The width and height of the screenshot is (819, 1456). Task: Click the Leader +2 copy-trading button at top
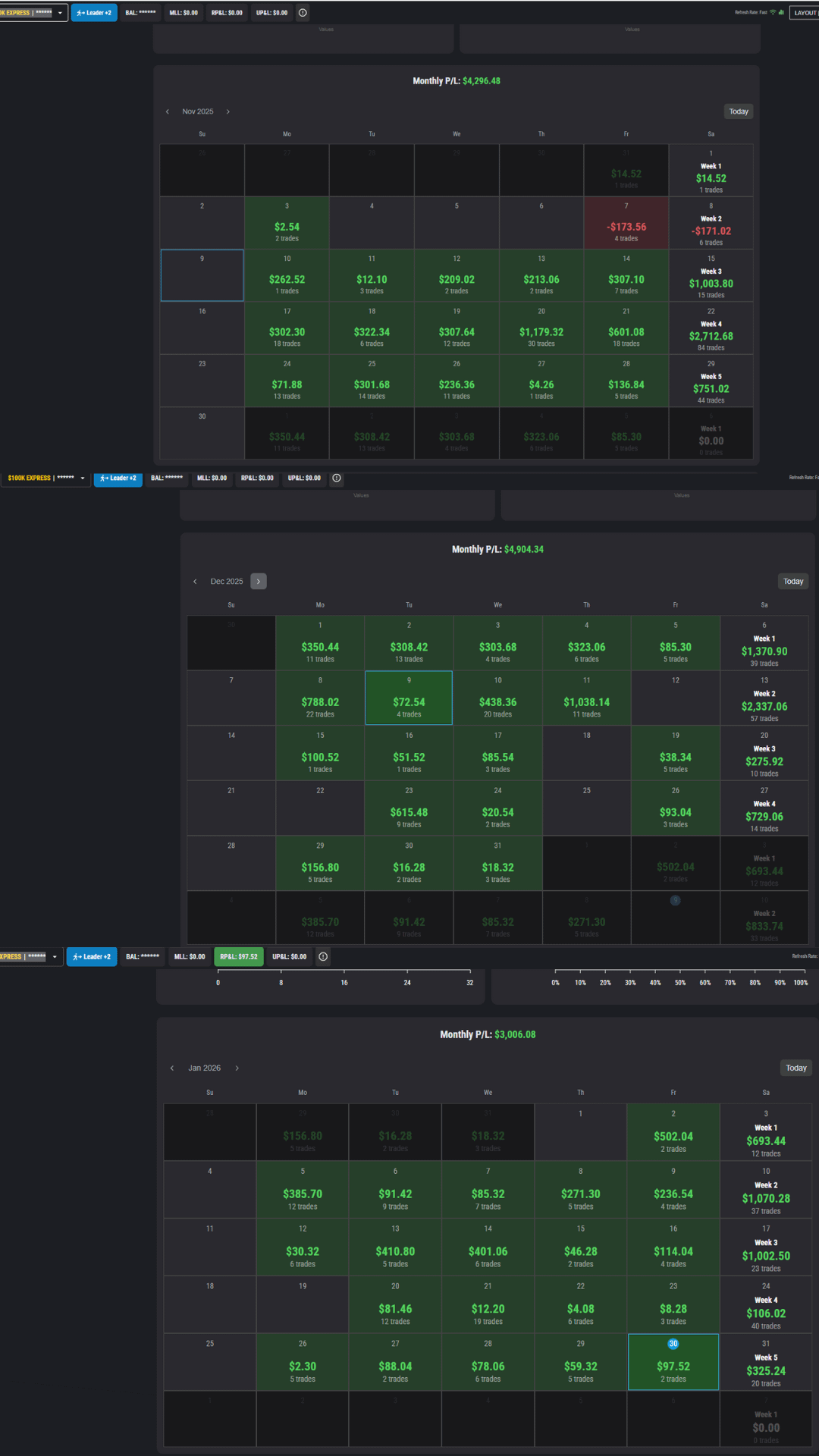tap(94, 13)
